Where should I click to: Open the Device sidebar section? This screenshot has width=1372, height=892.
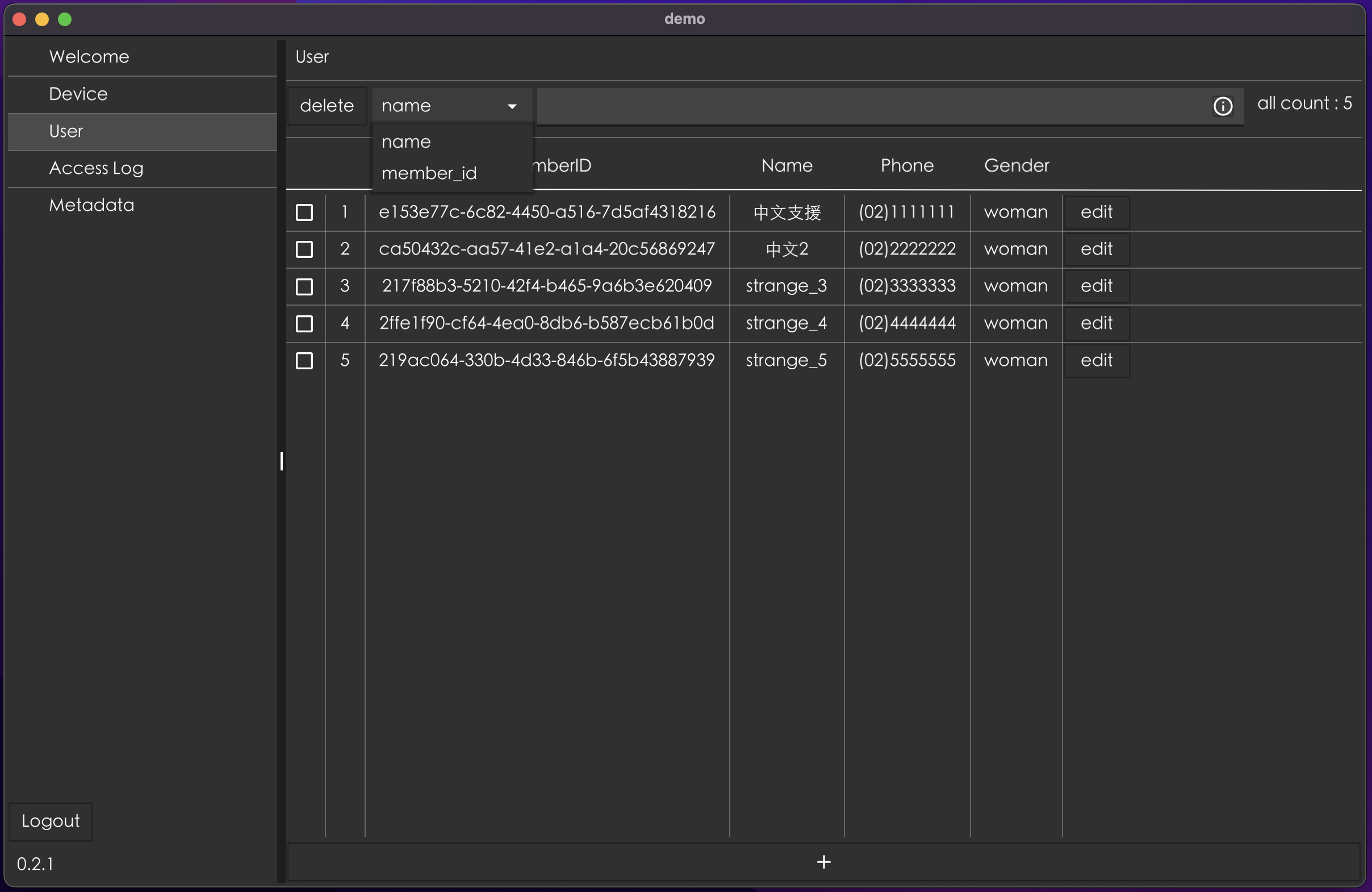[78, 94]
